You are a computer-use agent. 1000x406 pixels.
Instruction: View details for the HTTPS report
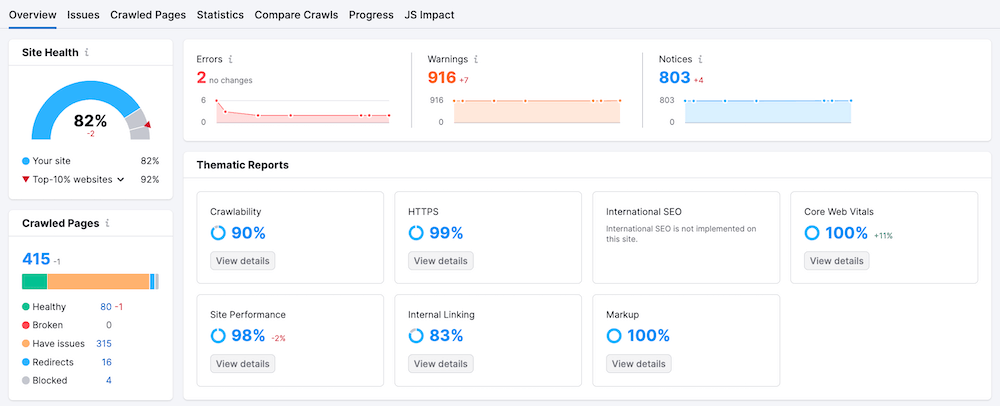(x=440, y=261)
